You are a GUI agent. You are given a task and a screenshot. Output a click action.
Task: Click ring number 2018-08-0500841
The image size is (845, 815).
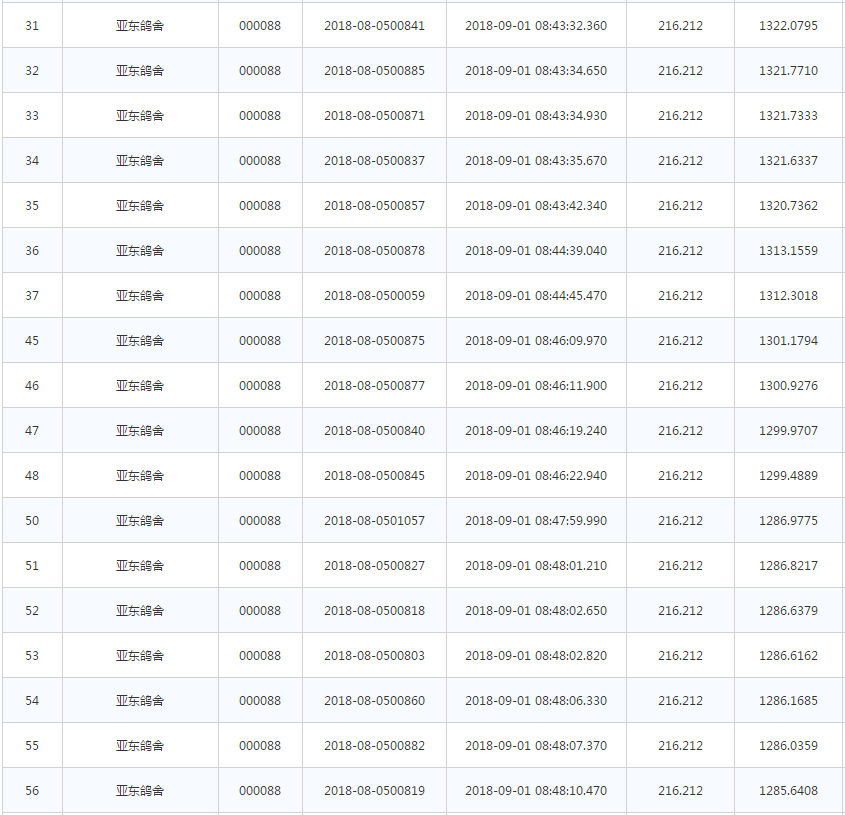click(x=374, y=25)
